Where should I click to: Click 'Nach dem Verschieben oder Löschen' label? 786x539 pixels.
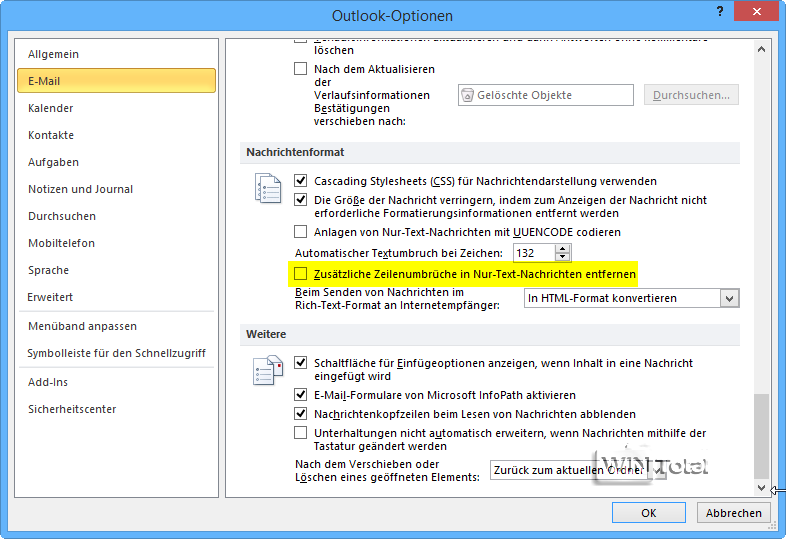[x=387, y=471]
